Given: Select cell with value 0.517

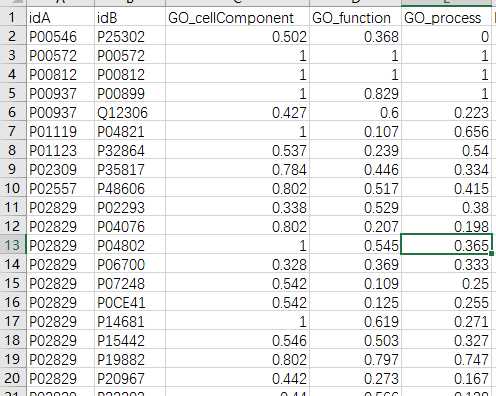Looking at the screenshot, I should [355, 188].
